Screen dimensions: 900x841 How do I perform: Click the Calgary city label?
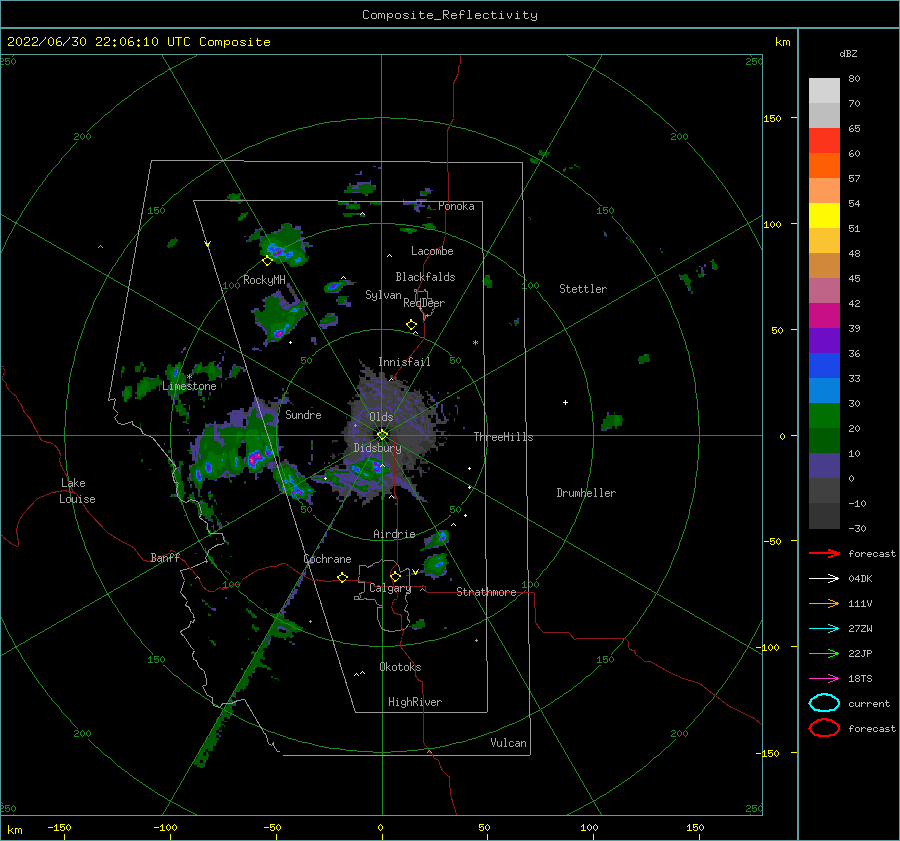click(x=390, y=588)
